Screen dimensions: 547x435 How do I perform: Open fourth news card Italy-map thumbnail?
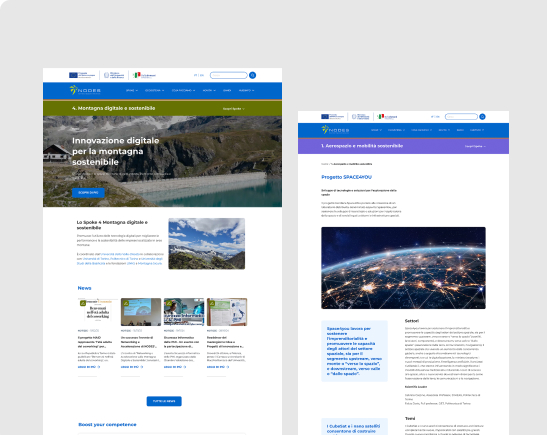(x=227, y=312)
